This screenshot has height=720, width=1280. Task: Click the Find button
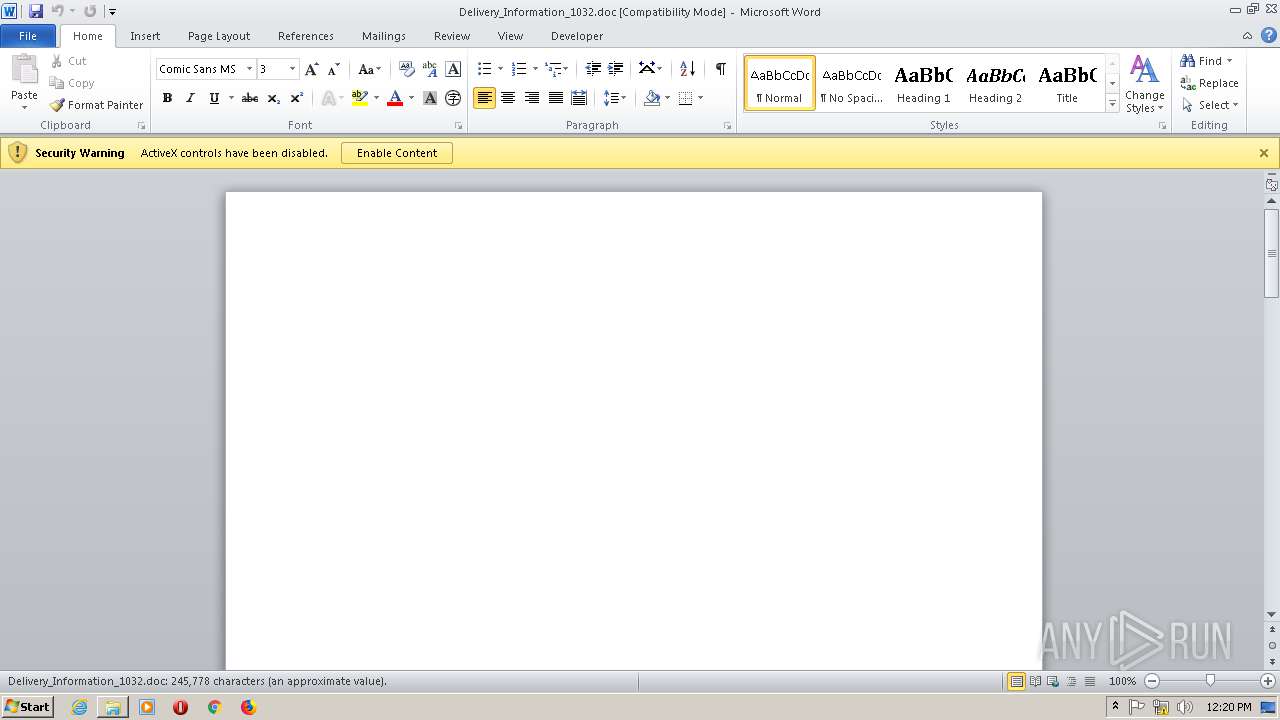1207,61
